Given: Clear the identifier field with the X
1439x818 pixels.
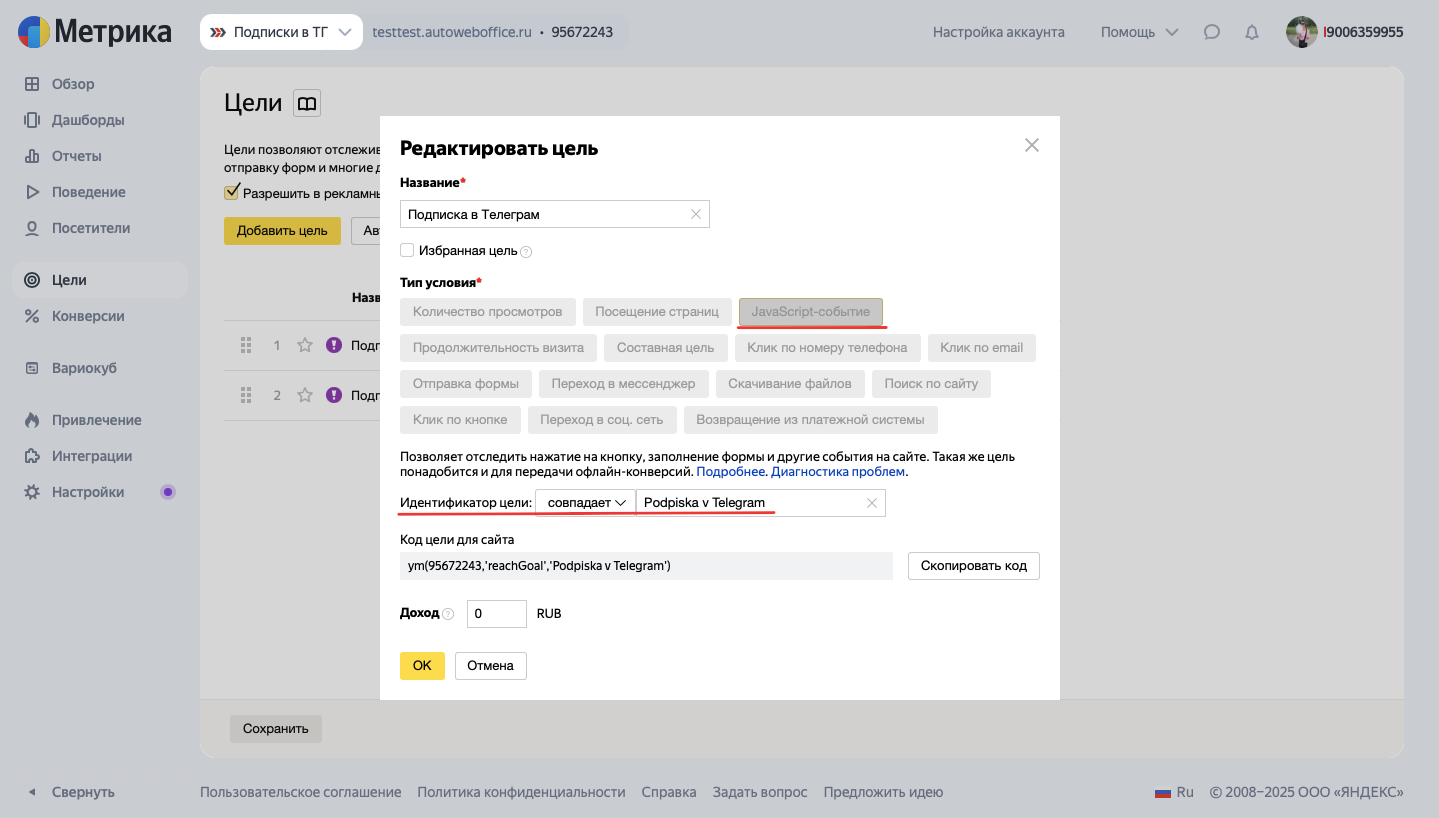Looking at the screenshot, I should click(872, 503).
